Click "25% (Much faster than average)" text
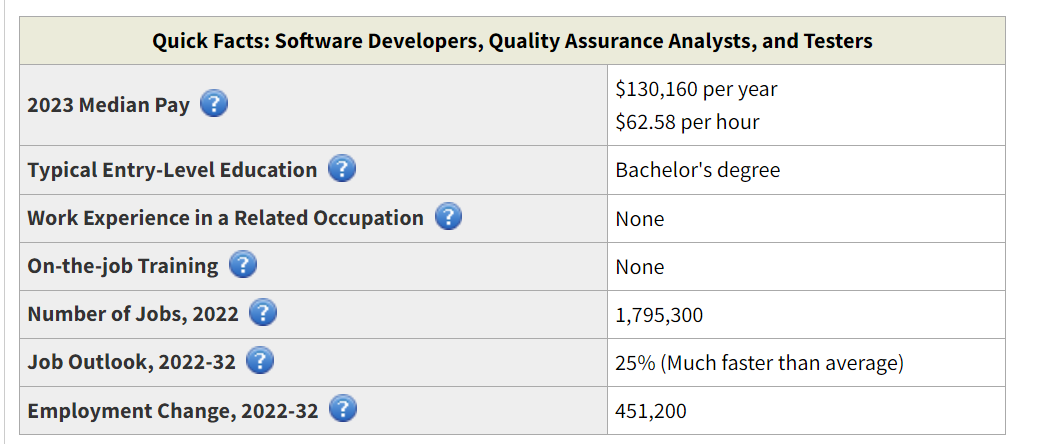 tap(759, 363)
